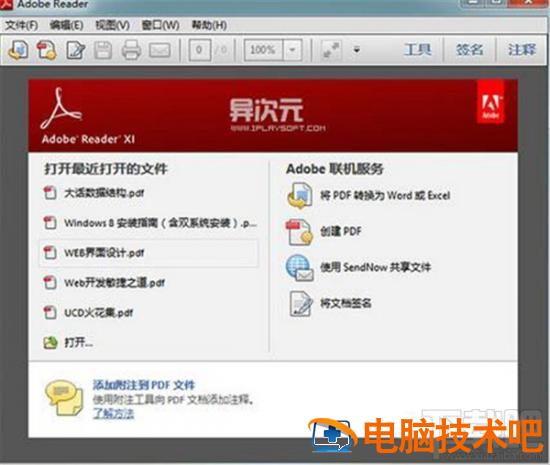Click the 创建 PDF service icon

300,231
